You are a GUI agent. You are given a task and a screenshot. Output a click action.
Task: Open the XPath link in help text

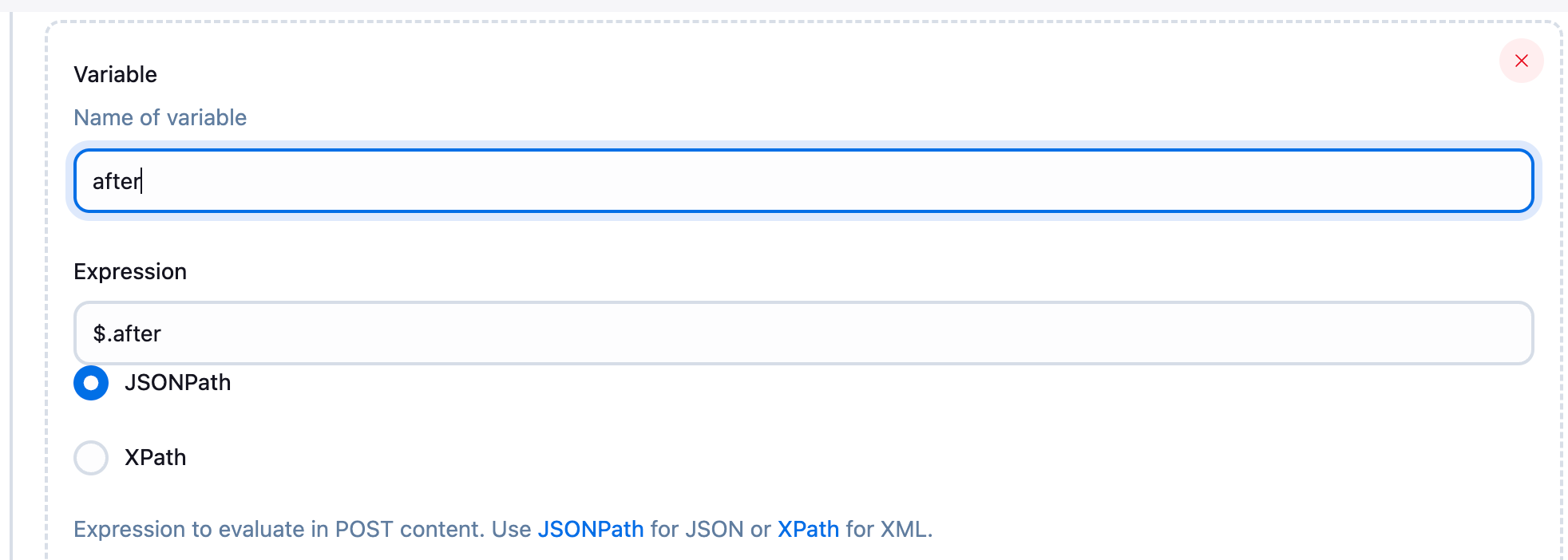[808, 530]
